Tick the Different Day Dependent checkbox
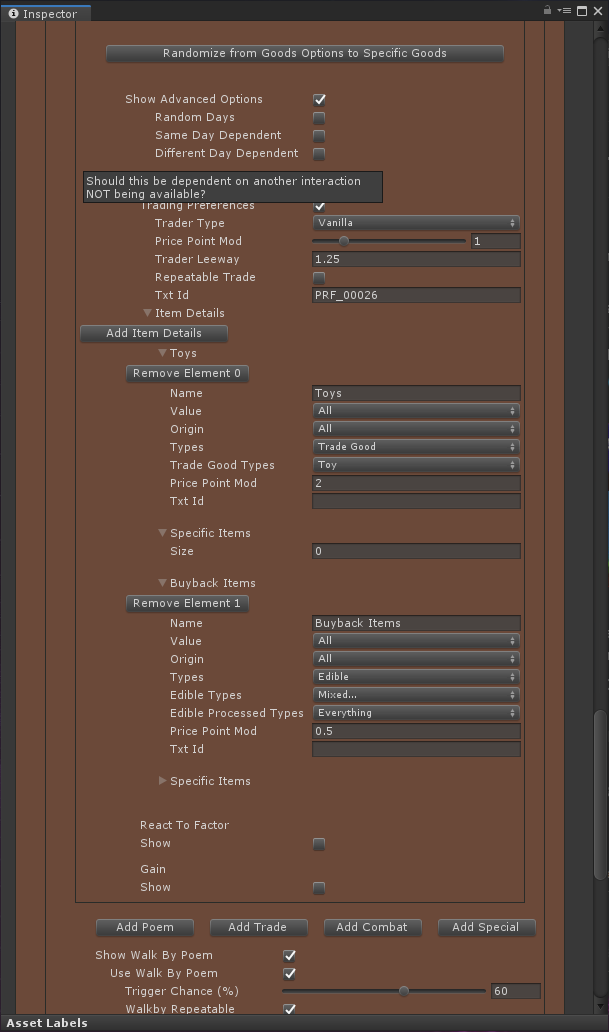 click(319, 153)
